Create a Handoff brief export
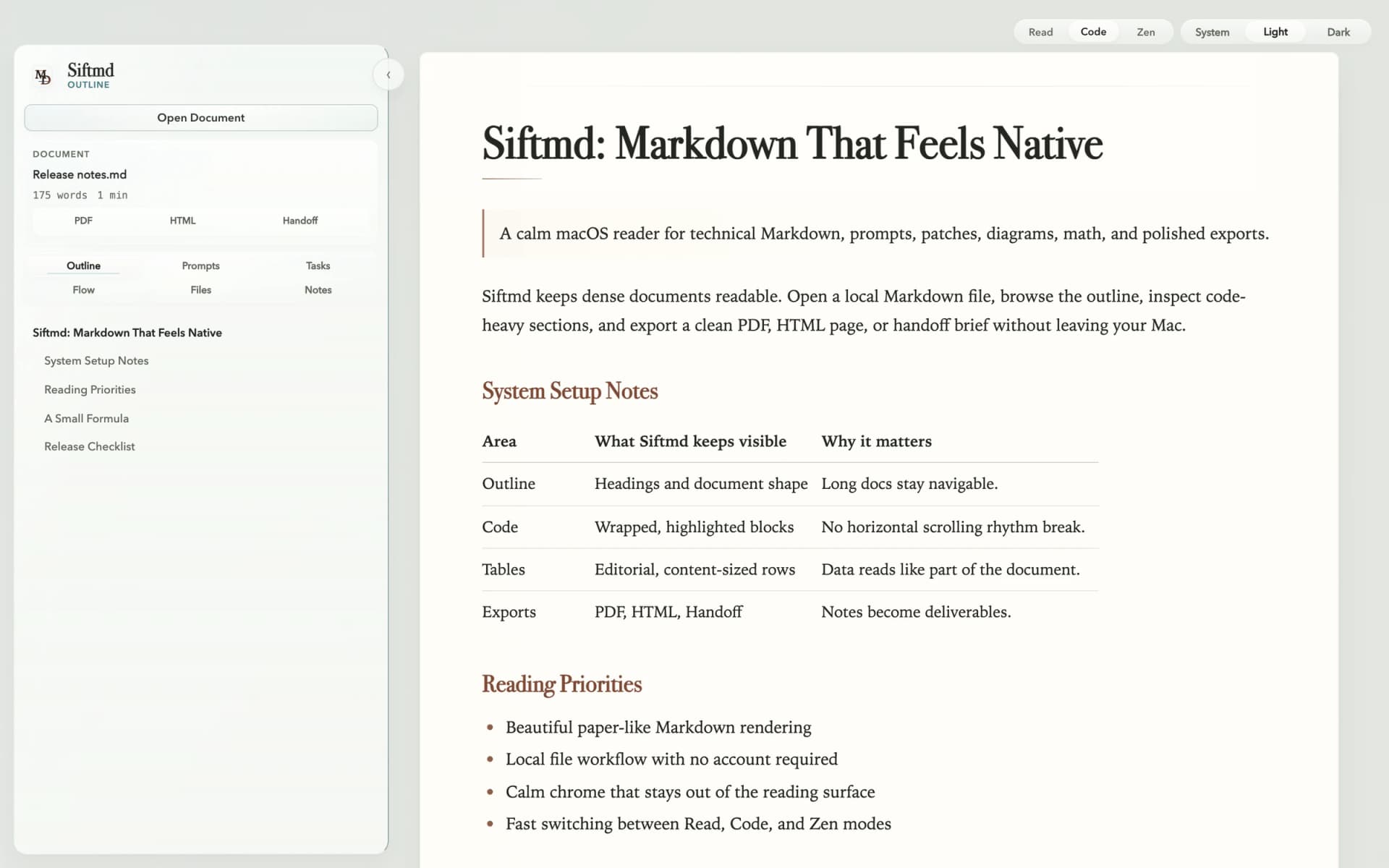This screenshot has width=1389, height=868. pos(300,221)
